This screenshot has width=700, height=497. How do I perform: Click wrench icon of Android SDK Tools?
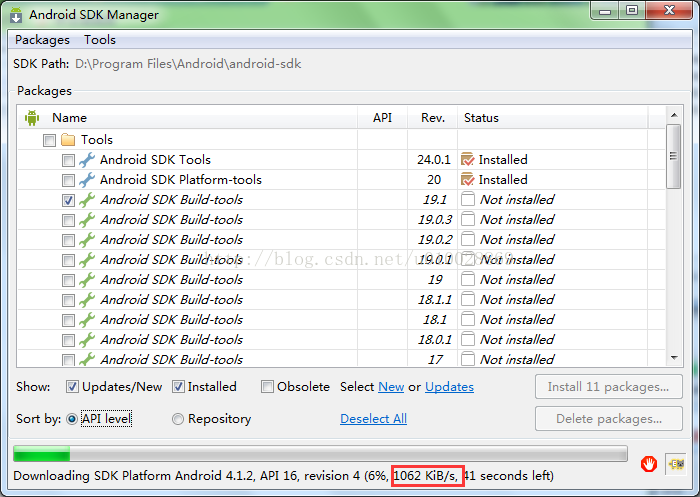(87, 160)
